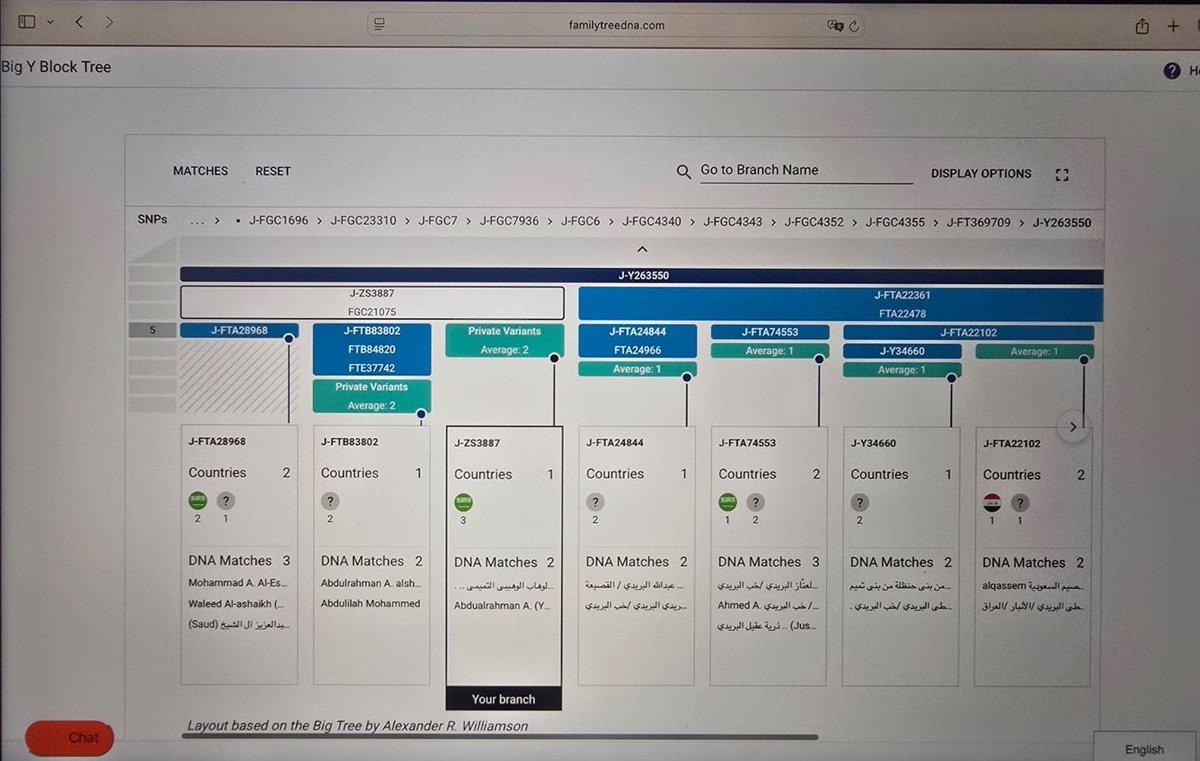Screen dimensions: 1200x761
Task: Click unknown country icon in J-FTA28968 card
Action: click(x=226, y=502)
